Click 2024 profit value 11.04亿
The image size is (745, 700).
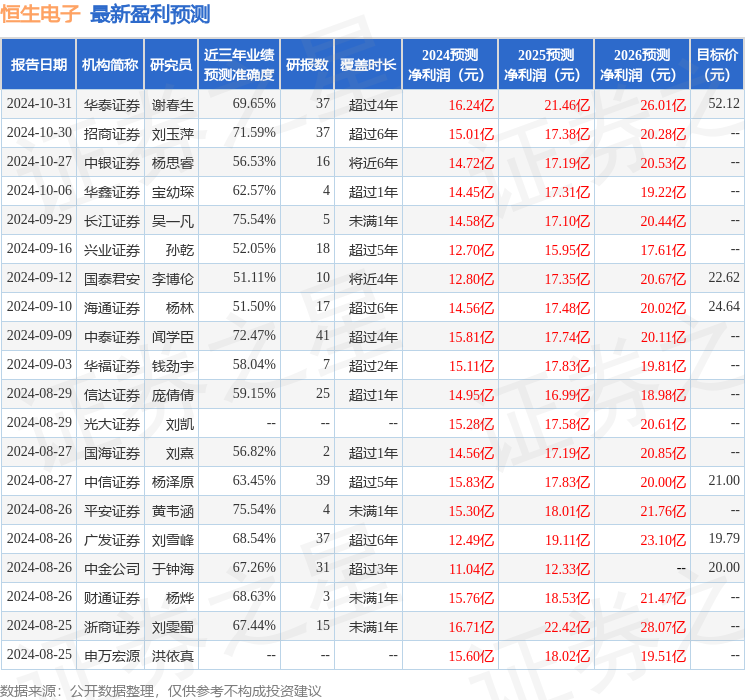coord(471,569)
